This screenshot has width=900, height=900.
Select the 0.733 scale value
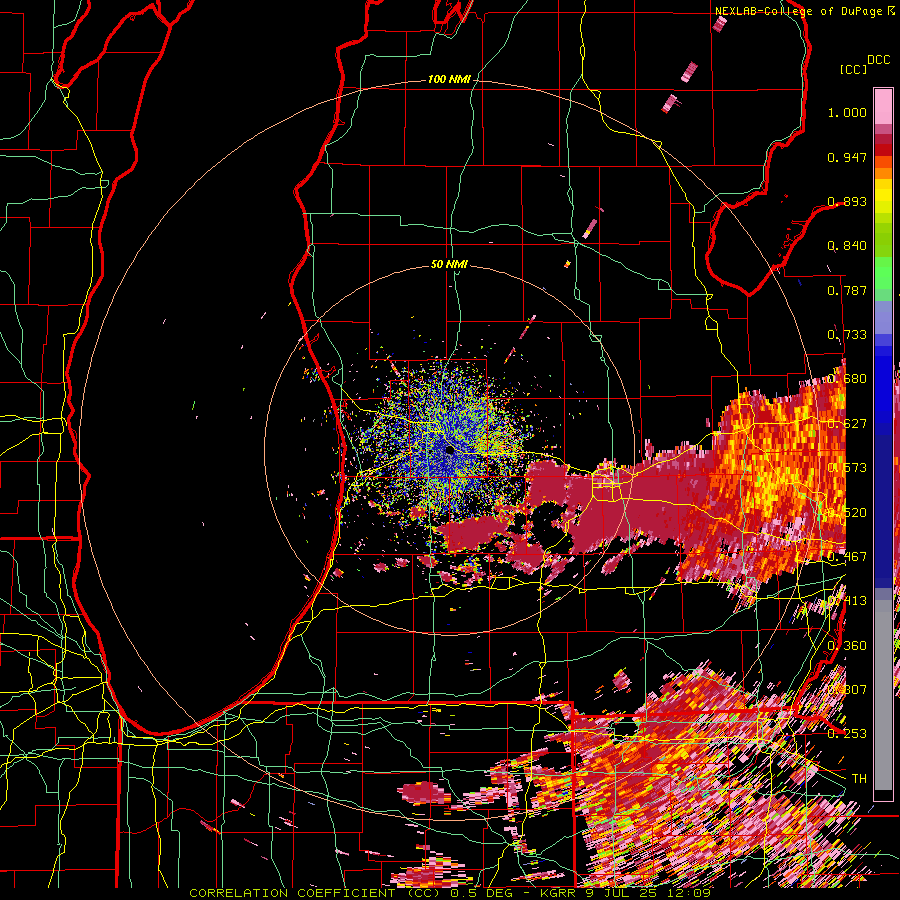click(847, 335)
